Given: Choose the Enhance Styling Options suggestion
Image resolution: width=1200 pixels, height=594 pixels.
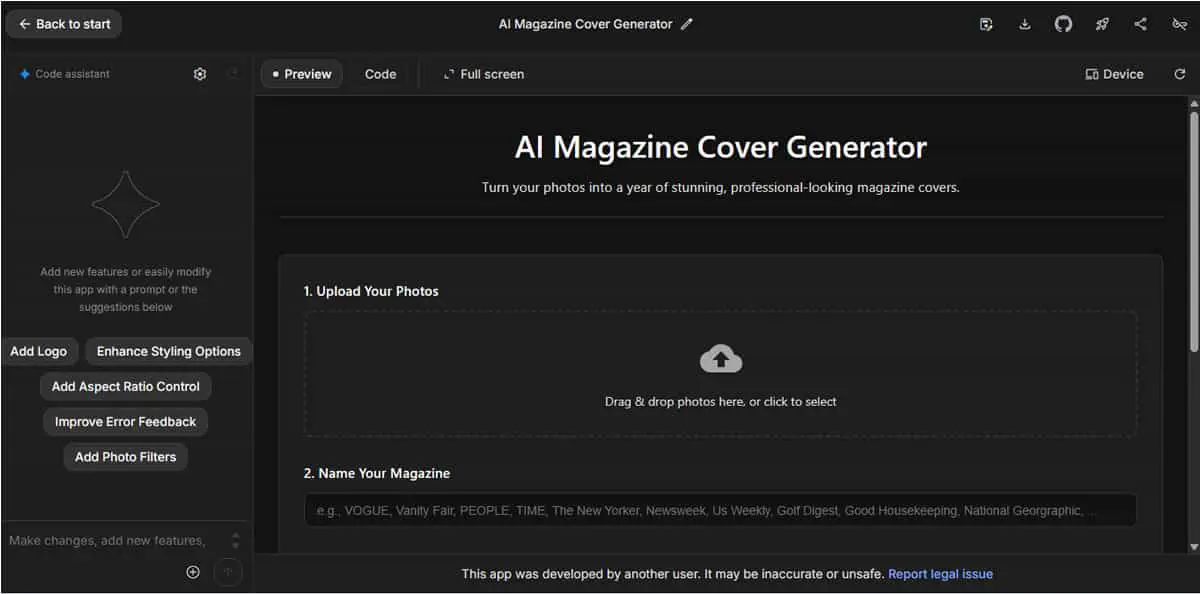Looking at the screenshot, I should [x=168, y=351].
